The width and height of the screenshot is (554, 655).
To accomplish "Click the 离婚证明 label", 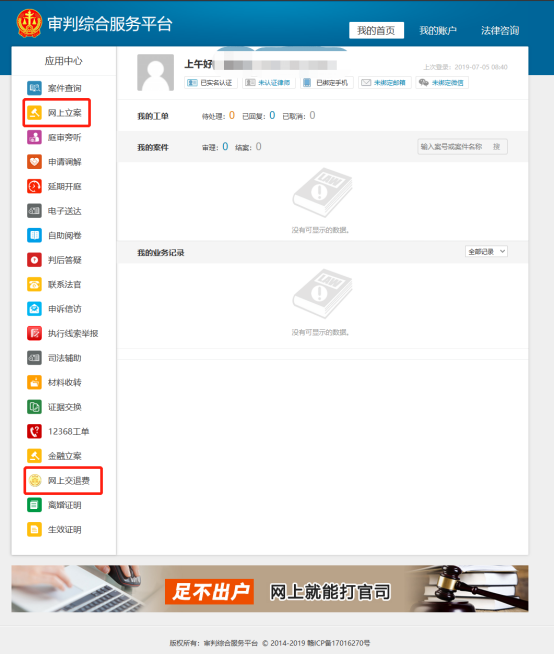I will [x=65, y=505].
